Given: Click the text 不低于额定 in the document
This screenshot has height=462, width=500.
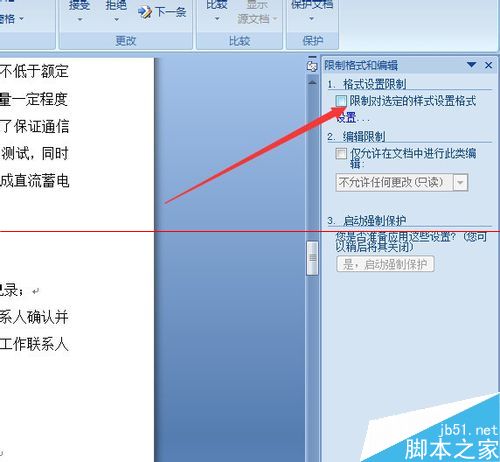Looking at the screenshot, I should point(34,71).
